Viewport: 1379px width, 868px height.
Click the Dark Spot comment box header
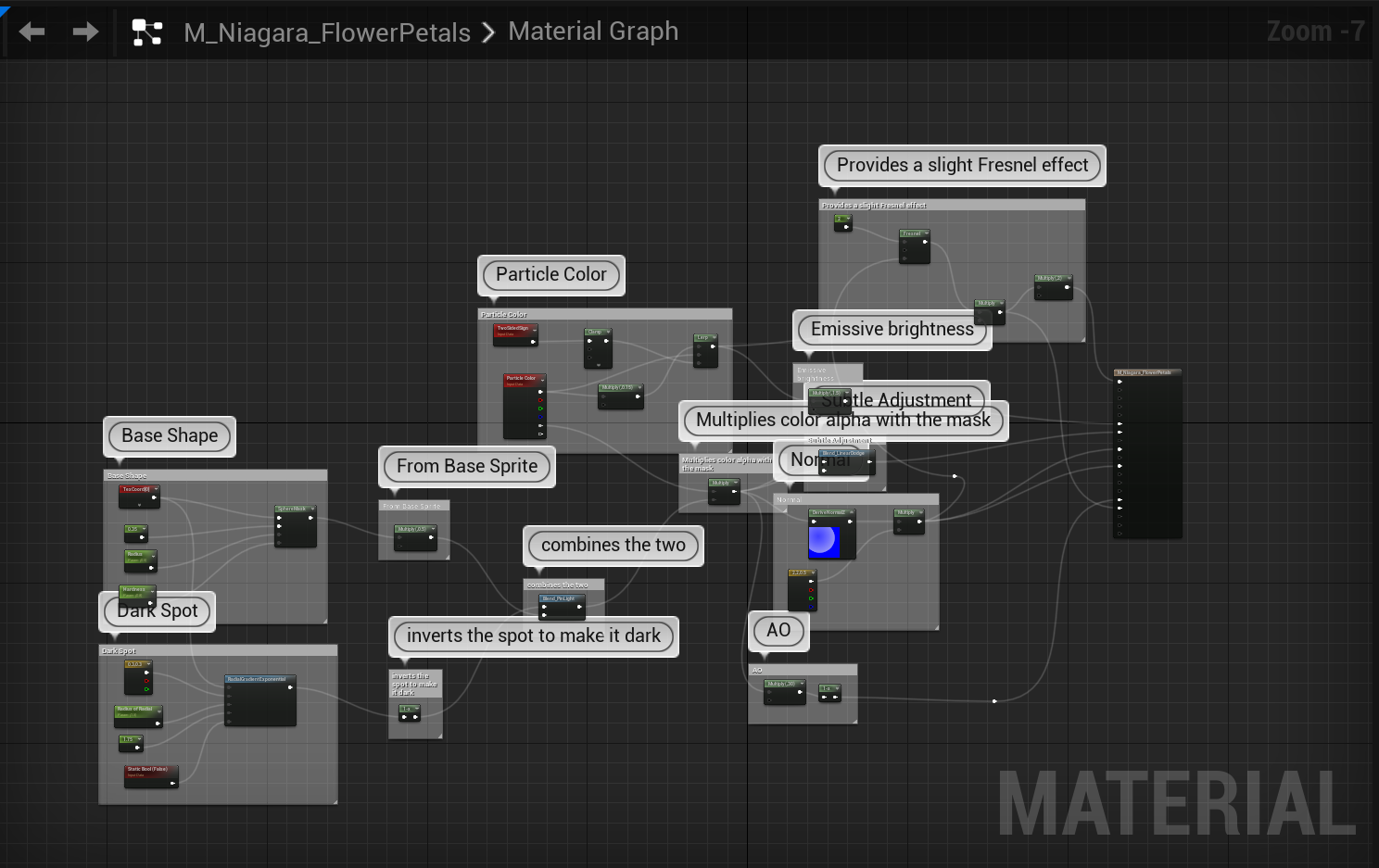[x=218, y=650]
